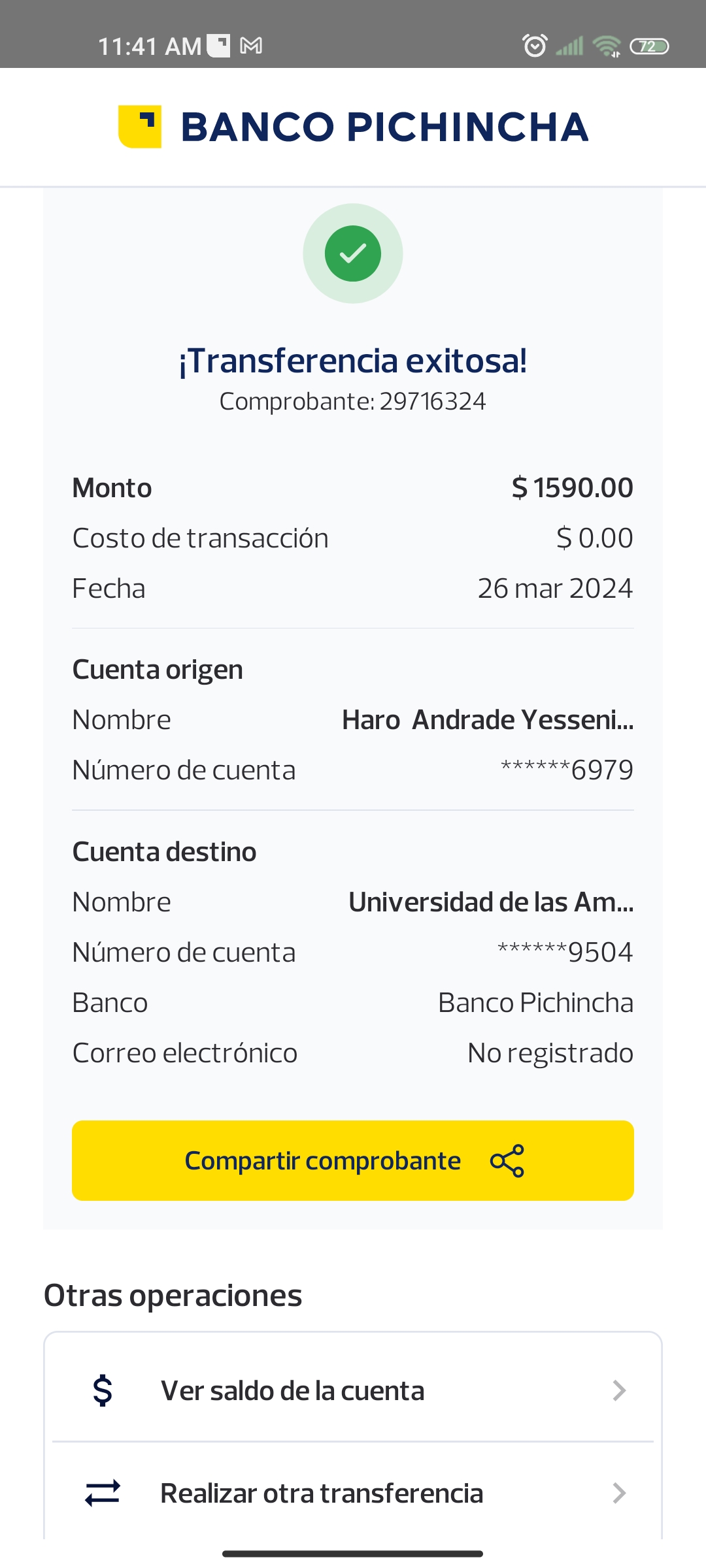
Task: Tap the Wi-Fi signal status icon
Action: coord(606,46)
